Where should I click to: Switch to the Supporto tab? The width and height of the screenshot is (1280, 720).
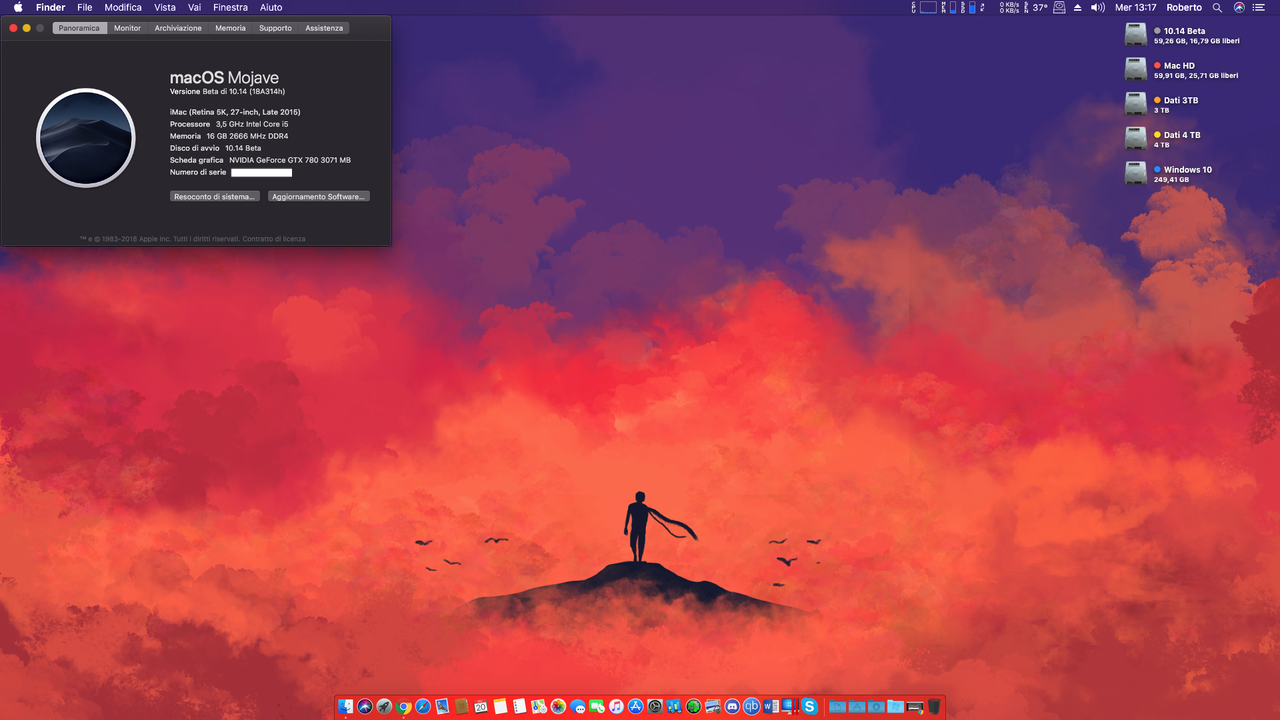275,28
